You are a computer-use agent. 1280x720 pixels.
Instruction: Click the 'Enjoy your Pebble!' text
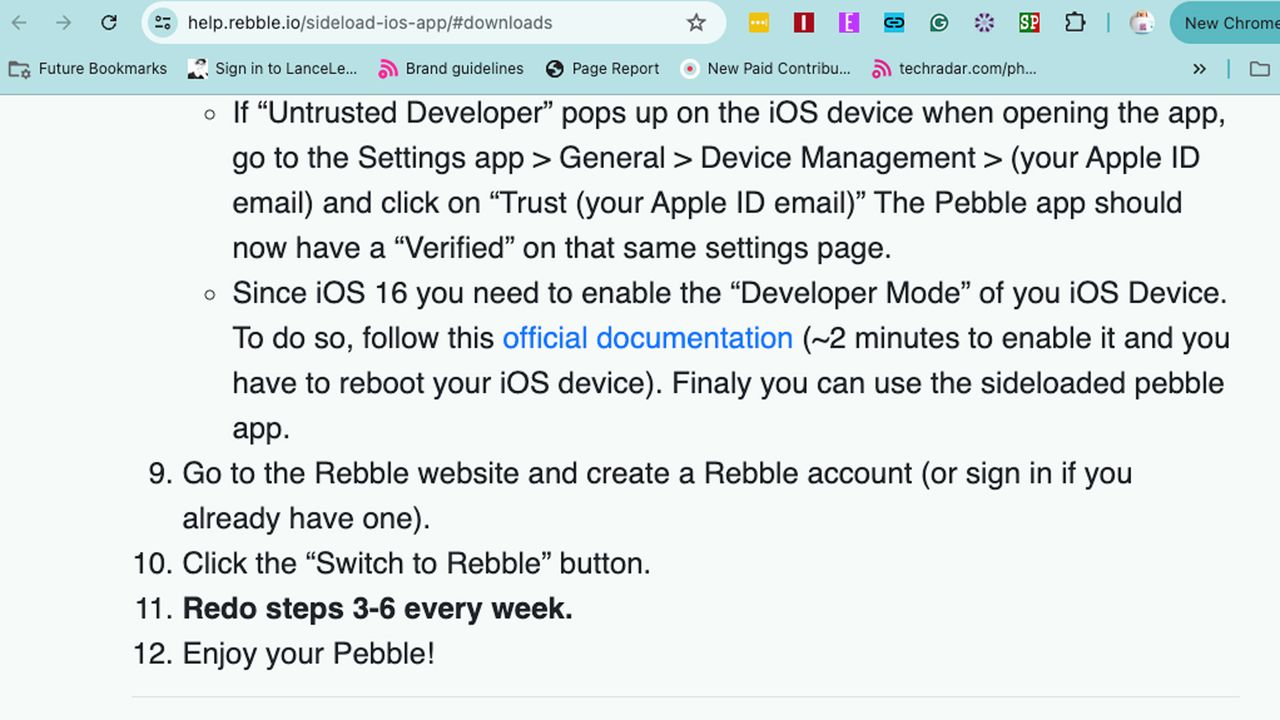tap(308, 653)
